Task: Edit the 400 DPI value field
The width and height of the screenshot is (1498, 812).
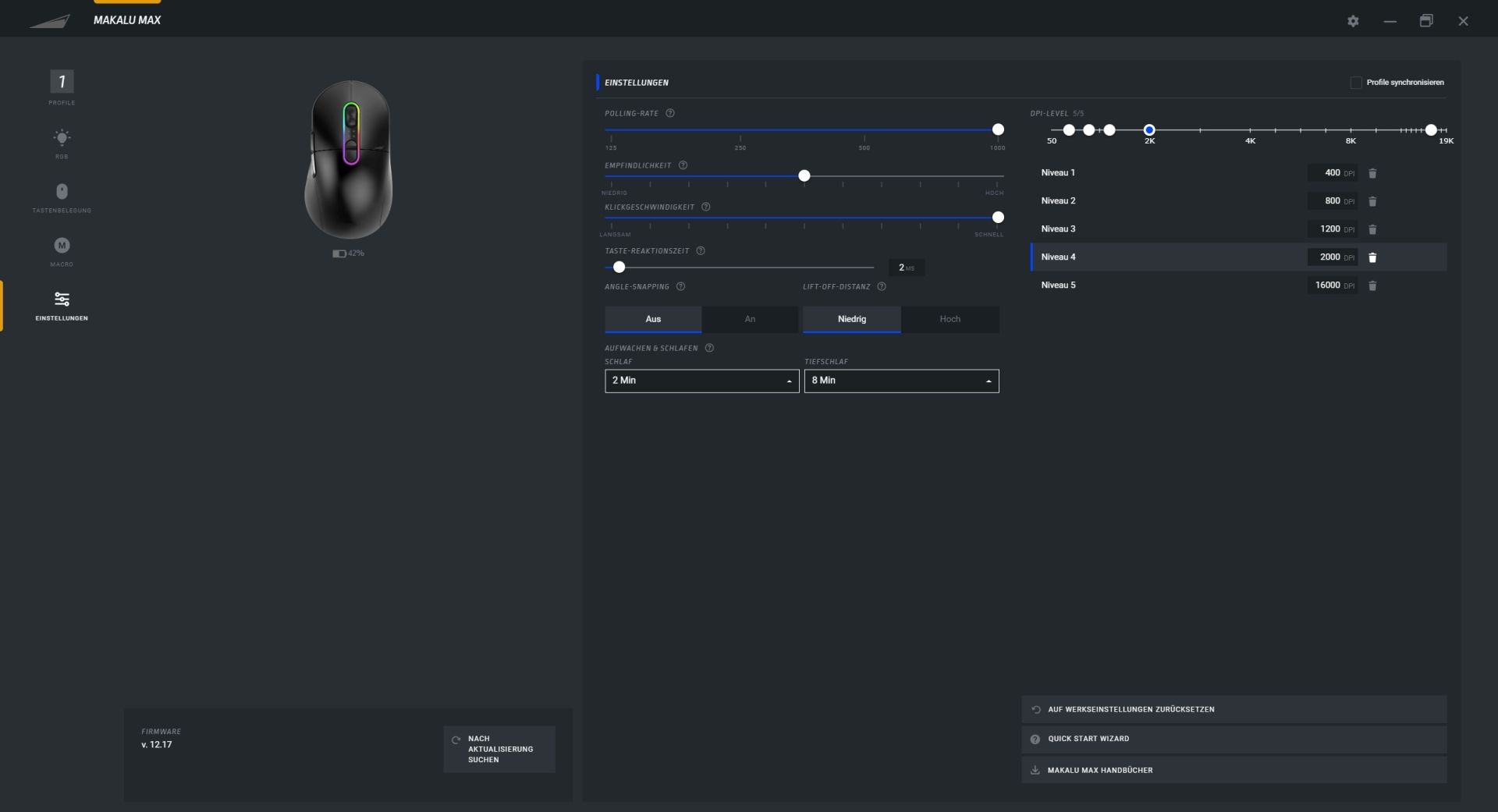Action: pos(1333,173)
